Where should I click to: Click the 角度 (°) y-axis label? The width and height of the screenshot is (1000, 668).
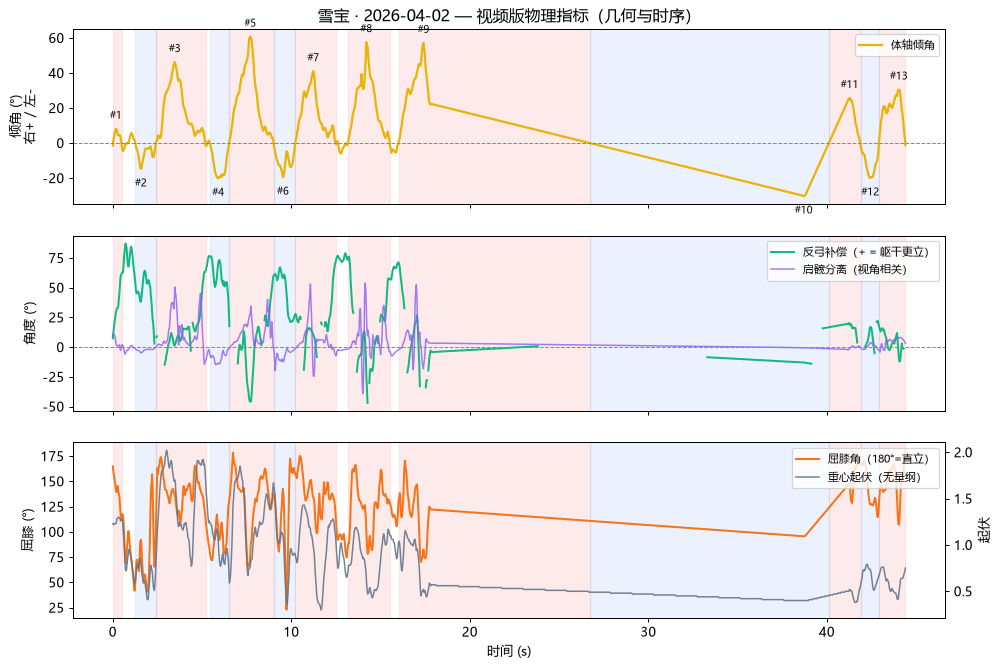point(30,323)
